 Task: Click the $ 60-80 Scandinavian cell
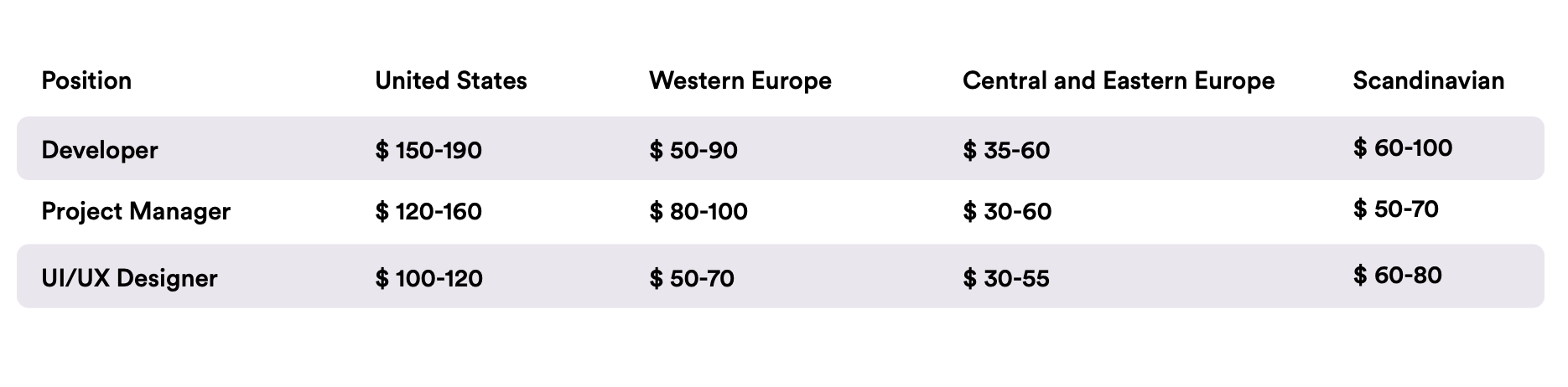point(1398,275)
